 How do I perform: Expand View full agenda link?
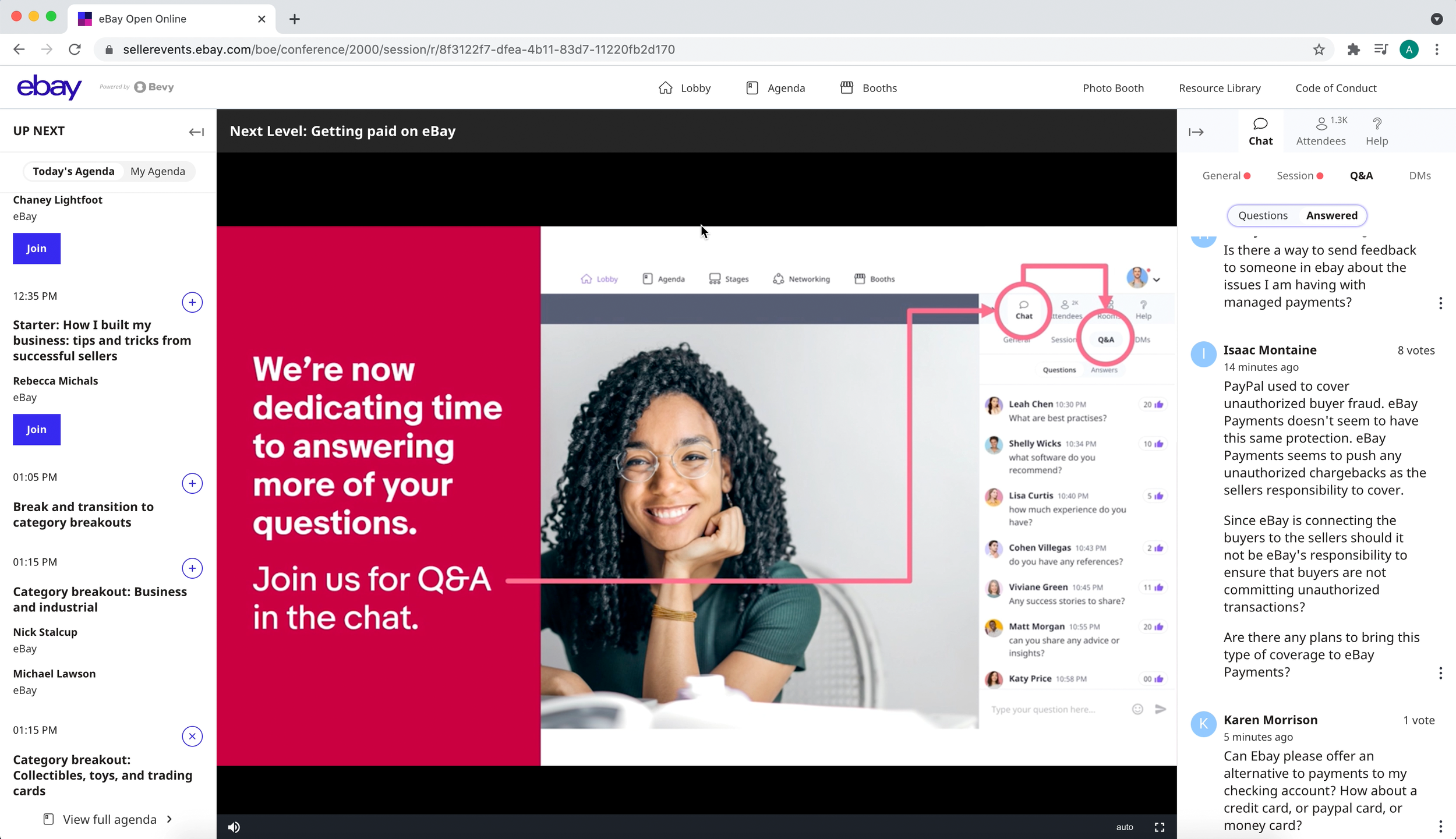109,819
